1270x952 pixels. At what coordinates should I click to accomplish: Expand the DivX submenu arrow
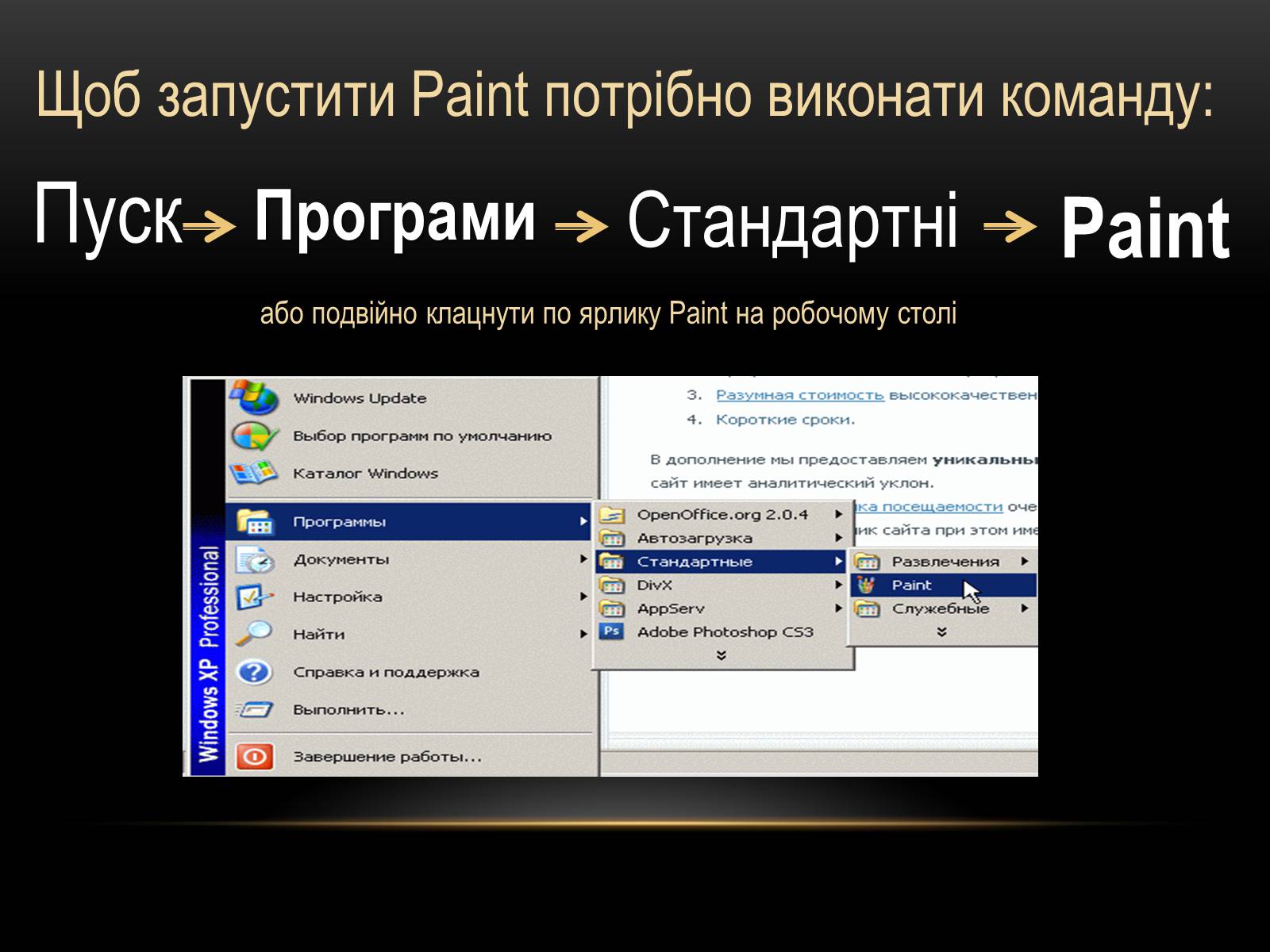[x=837, y=585]
